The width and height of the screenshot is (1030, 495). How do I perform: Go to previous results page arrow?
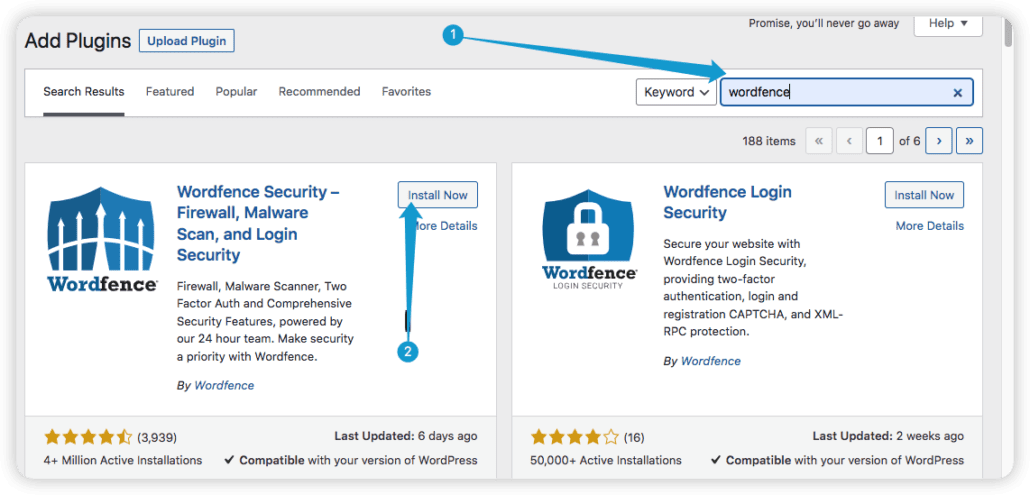[x=849, y=140]
